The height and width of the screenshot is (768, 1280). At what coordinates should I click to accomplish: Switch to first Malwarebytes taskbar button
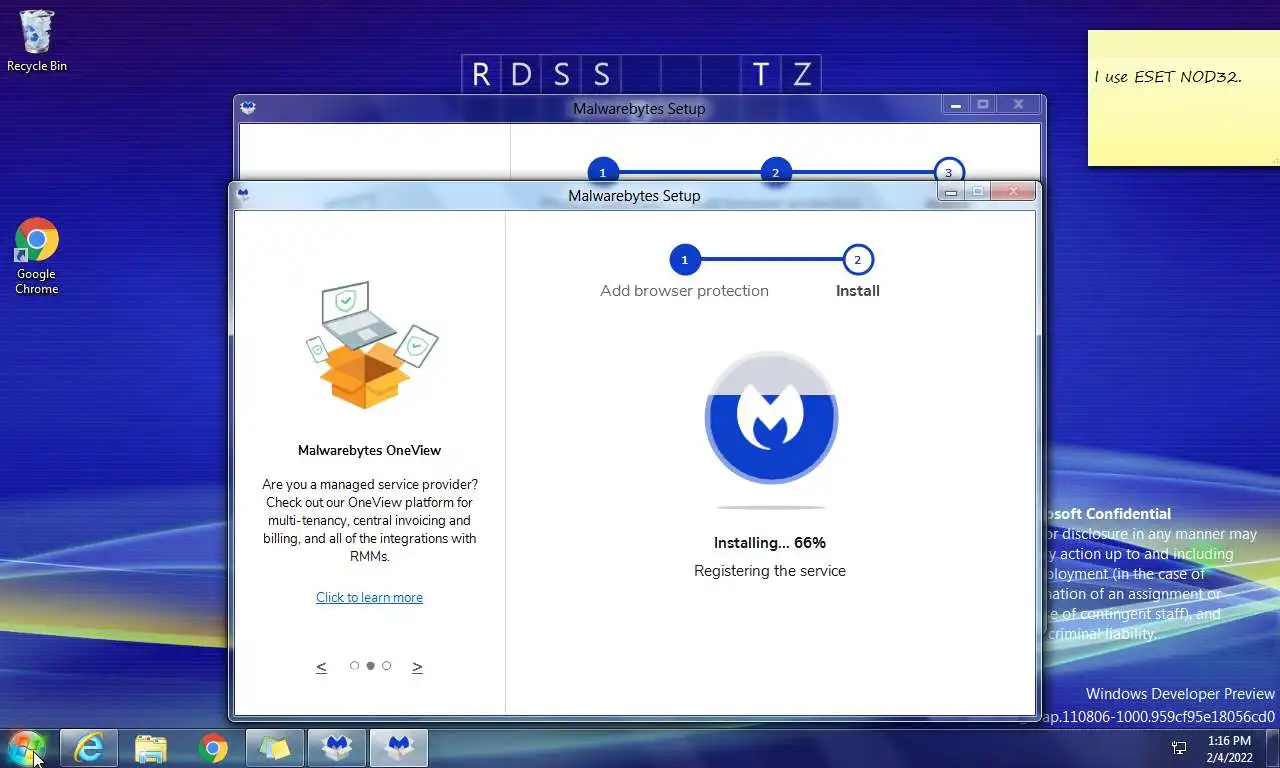point(337,748)
